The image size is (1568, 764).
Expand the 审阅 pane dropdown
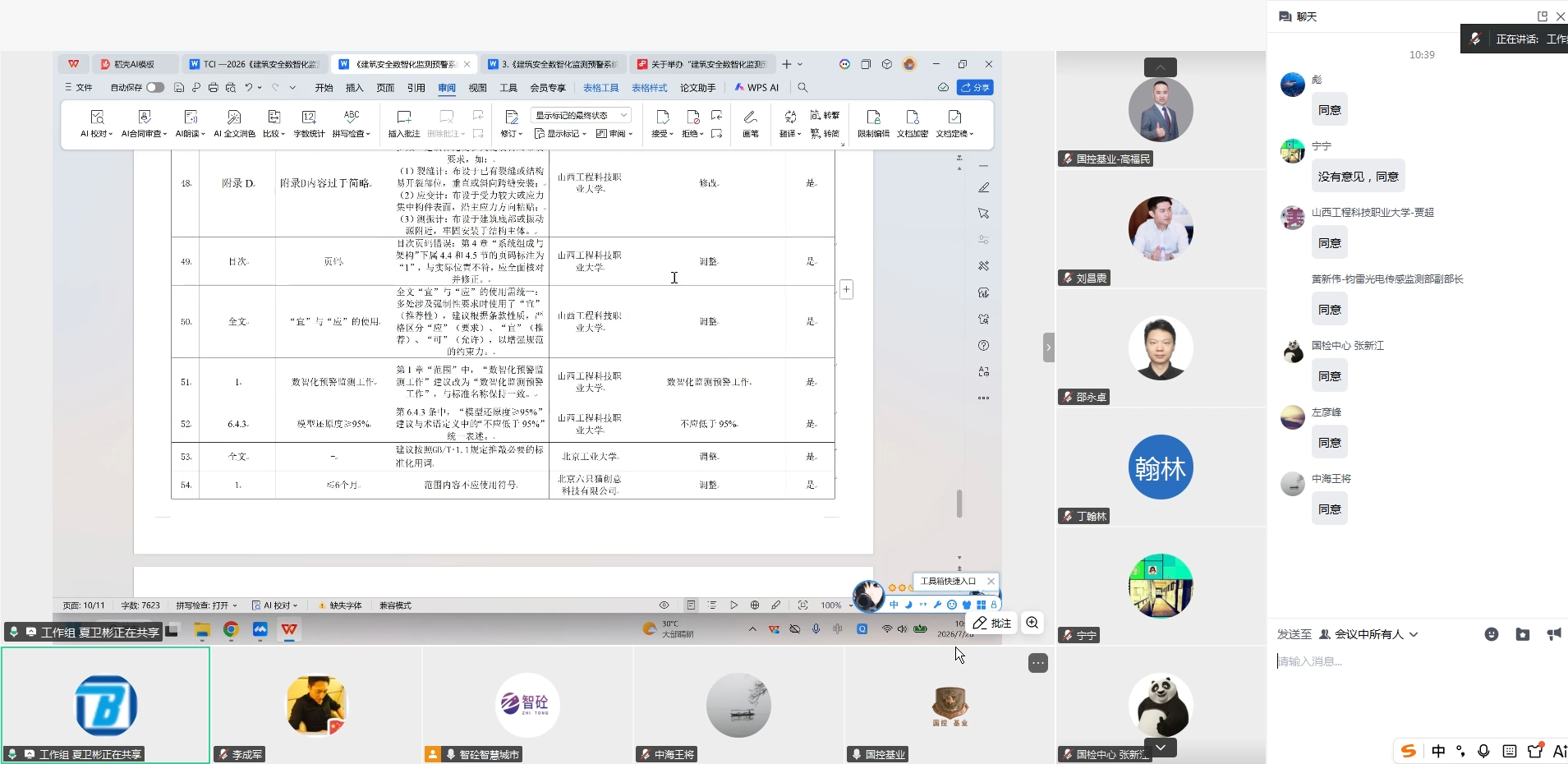click(614, 134)
